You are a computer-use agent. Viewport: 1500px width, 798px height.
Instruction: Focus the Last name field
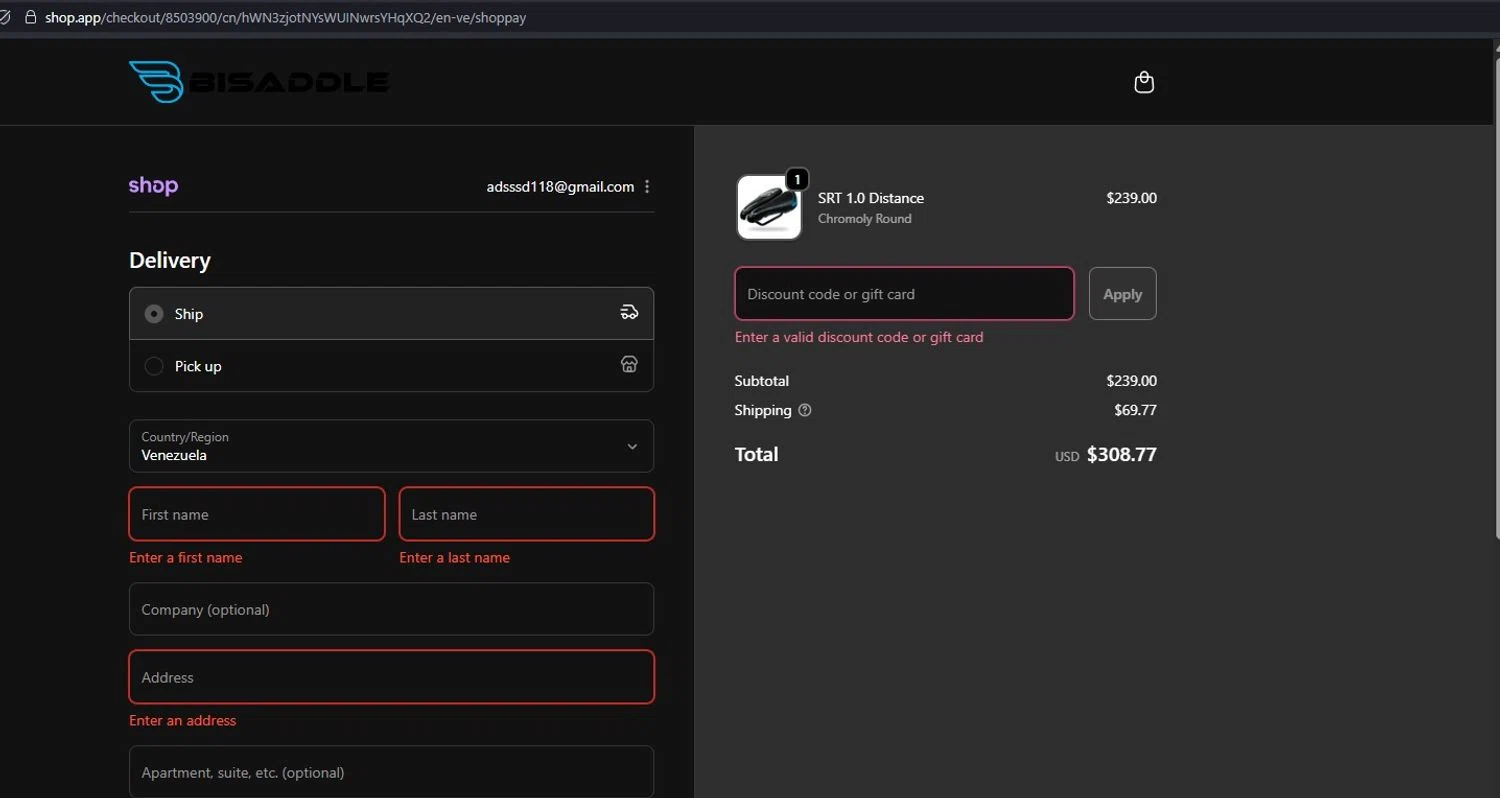click(x=527, y=514)
